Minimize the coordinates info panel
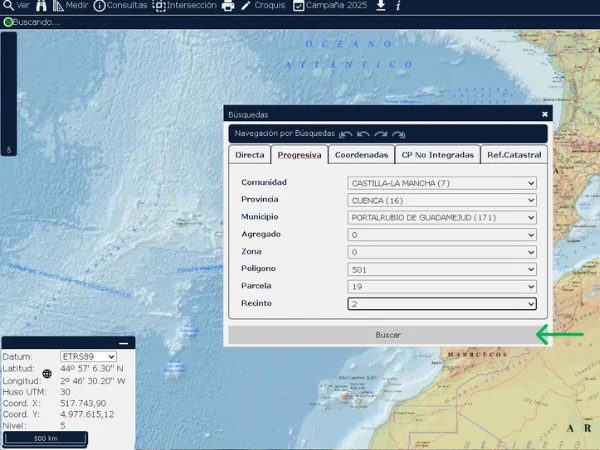 pos(123,343)
